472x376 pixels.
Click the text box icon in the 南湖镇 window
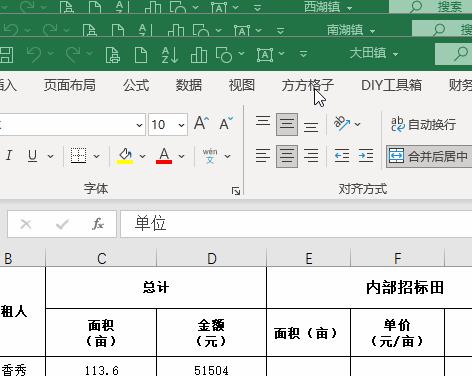pyautogui.click(x=242, y=31)
